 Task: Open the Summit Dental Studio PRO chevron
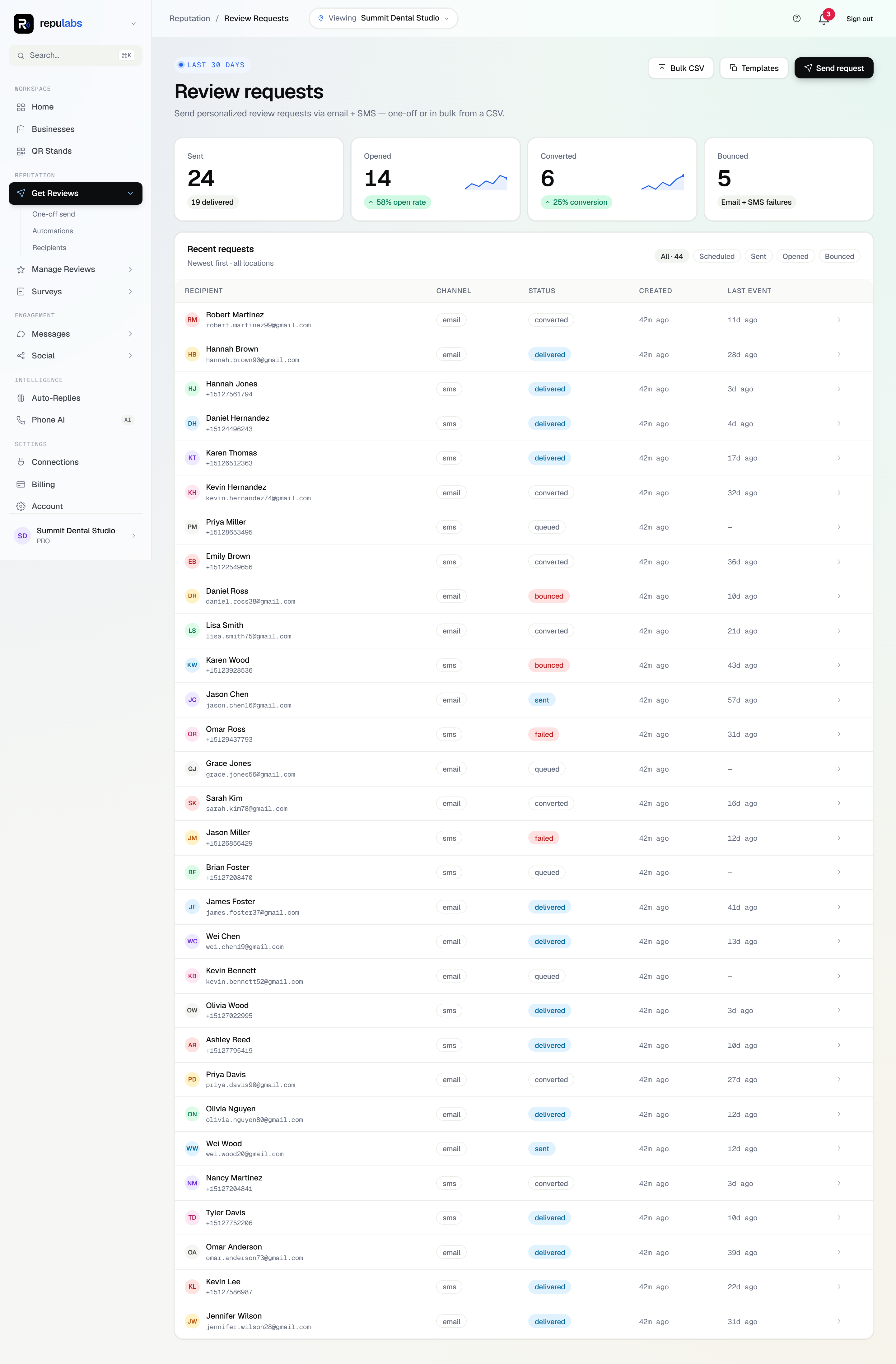coord(133,536)
